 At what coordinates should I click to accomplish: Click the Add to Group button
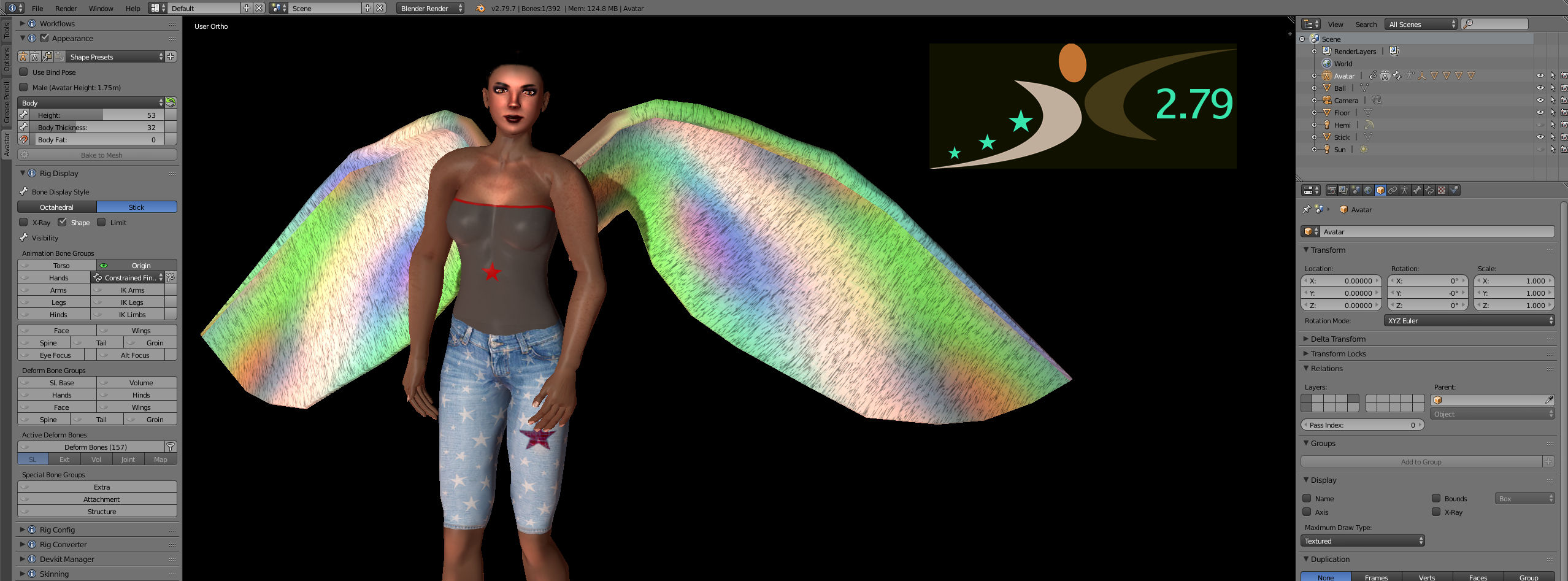(1421, 461)
